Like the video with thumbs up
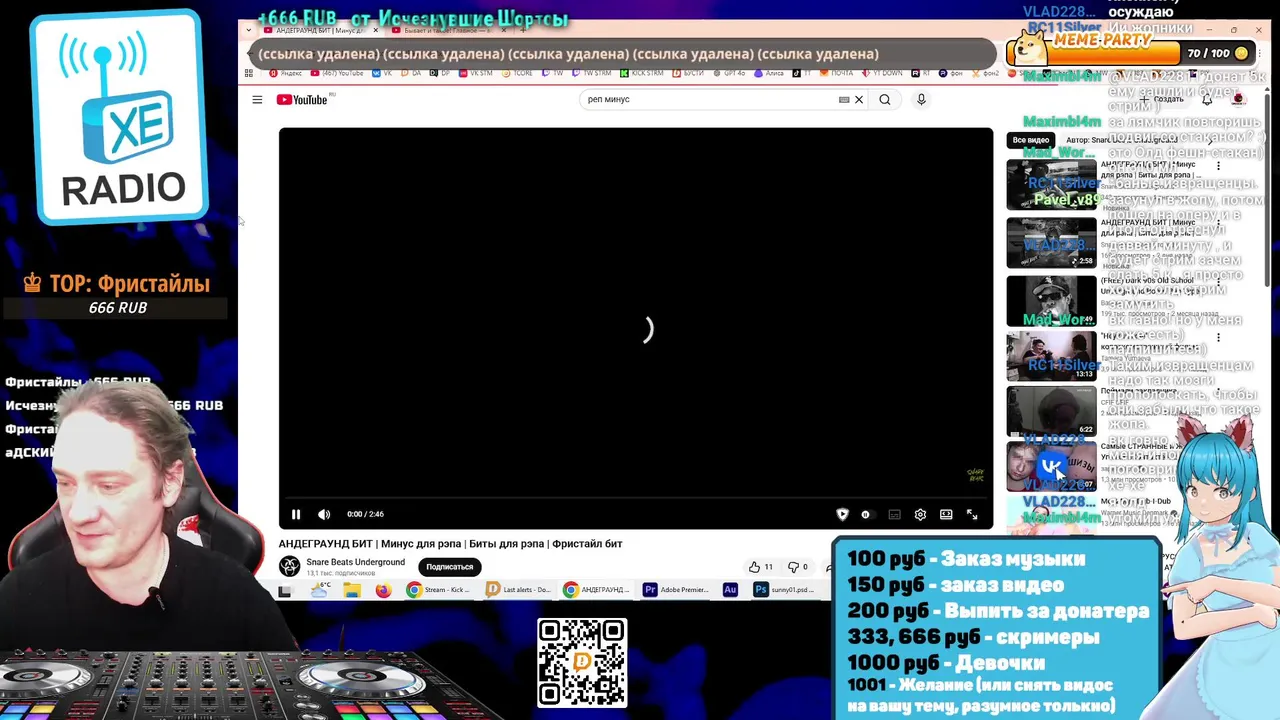Image resolution: width=1280 pixels, height=720 pixels. [x=761, y=567]
